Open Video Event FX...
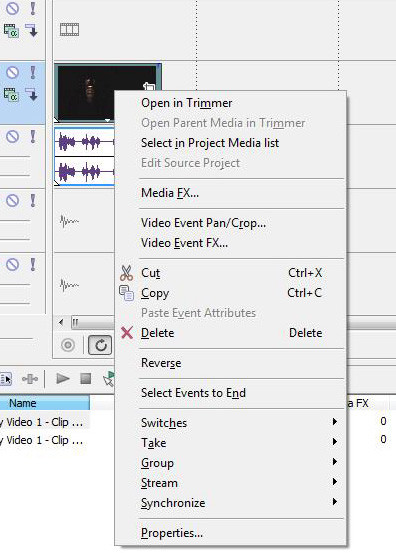Image resolution: width=396 pixels, height=553 pixels. 231,243
